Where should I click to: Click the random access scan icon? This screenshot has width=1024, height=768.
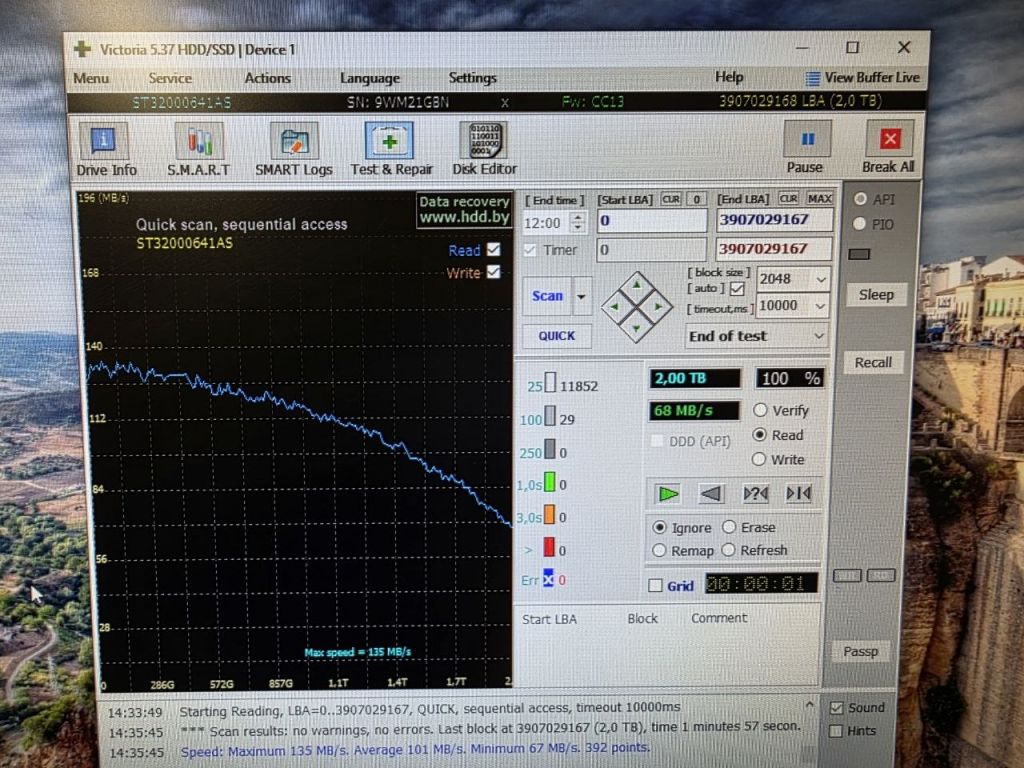pyautogui.click(x=756, y=494)
